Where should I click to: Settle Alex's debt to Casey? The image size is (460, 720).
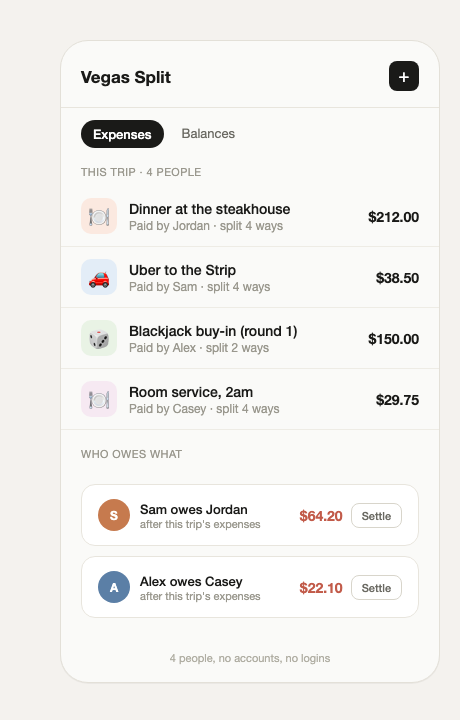376,588
